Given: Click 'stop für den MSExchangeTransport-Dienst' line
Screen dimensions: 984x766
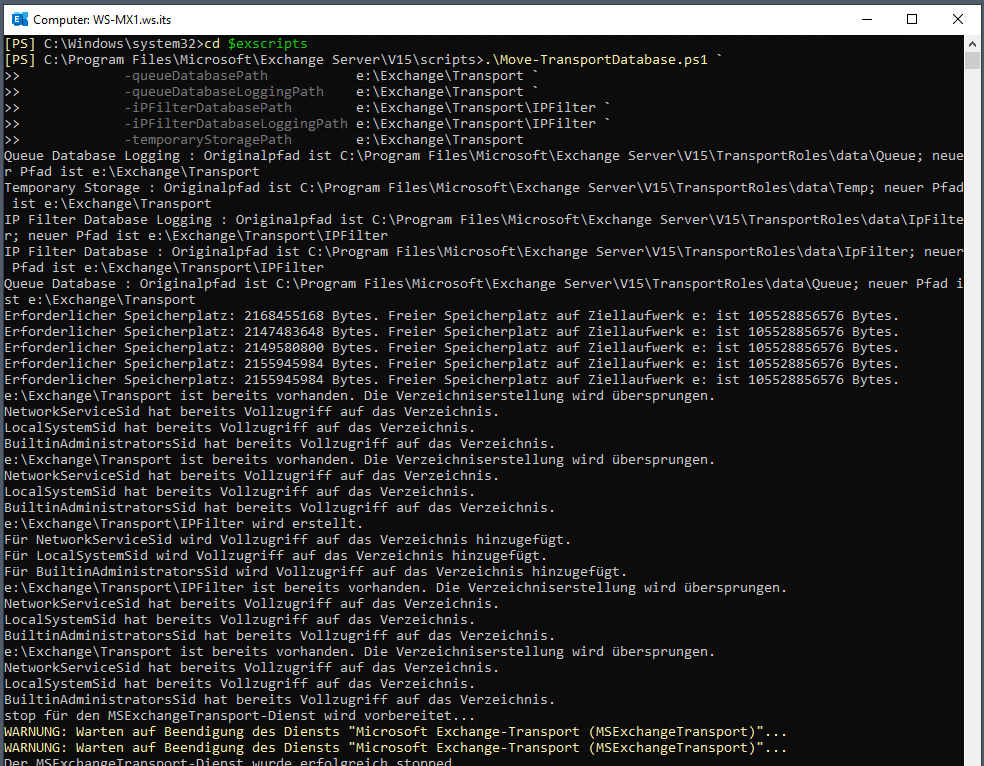Looking at the screenshot, I should (x=239, y=716).
